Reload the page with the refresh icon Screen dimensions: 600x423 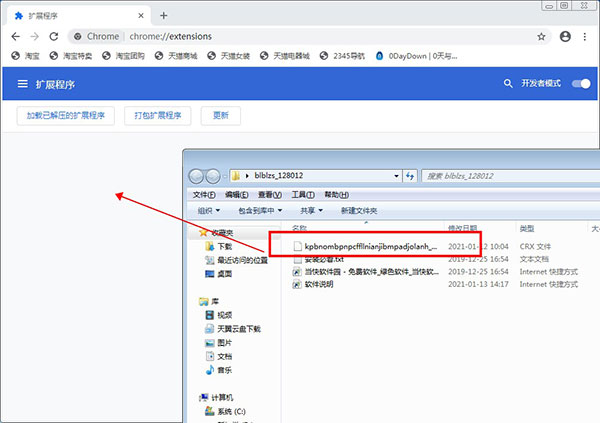[57, 35]
